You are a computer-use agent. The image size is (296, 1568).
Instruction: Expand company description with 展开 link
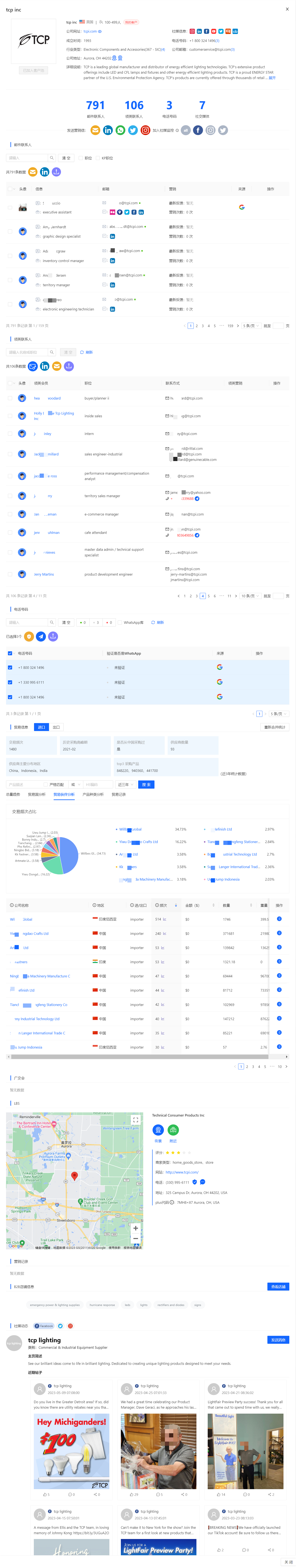(x=272, y=78)
